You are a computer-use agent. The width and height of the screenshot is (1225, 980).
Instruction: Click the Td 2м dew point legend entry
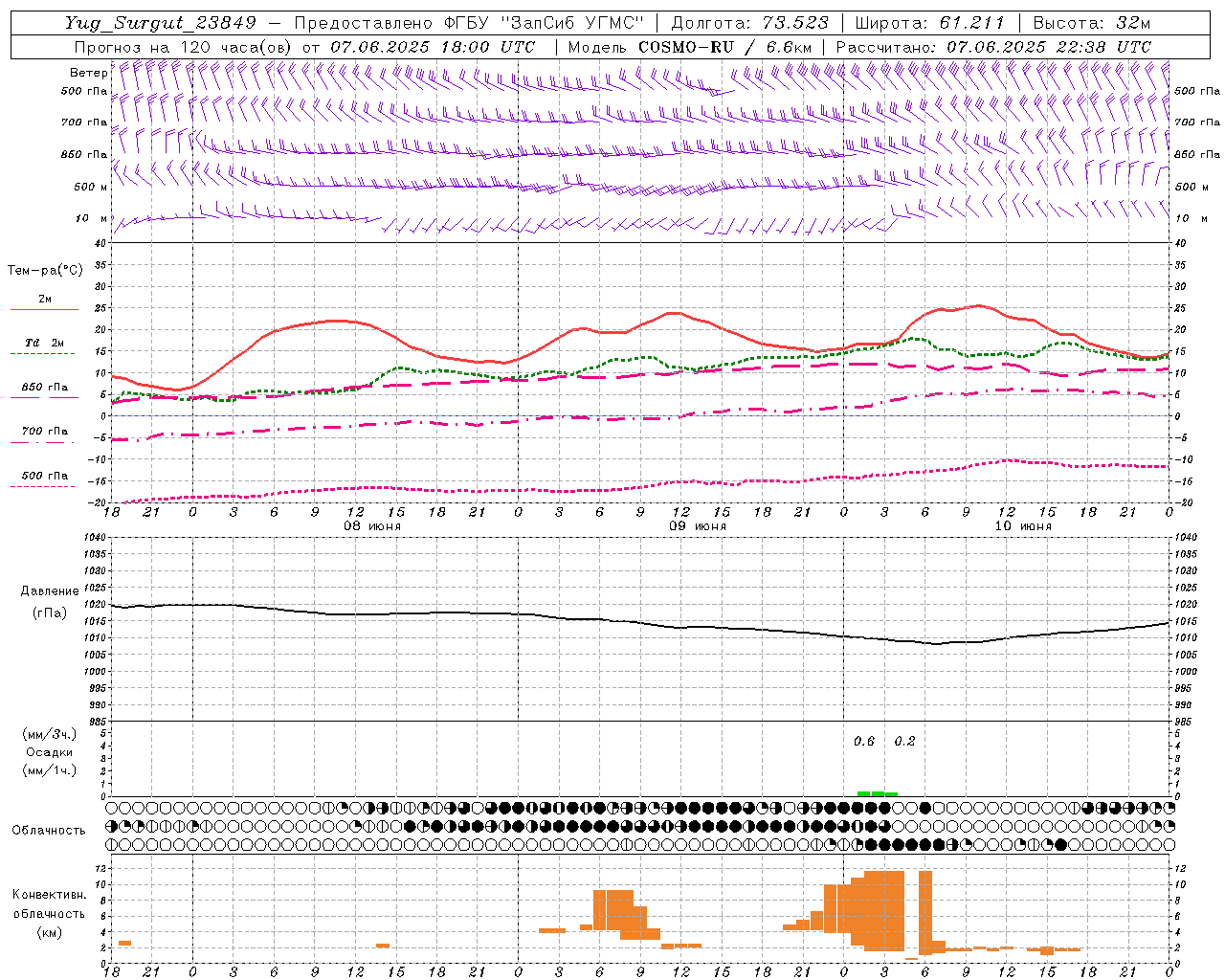(44, 343)
